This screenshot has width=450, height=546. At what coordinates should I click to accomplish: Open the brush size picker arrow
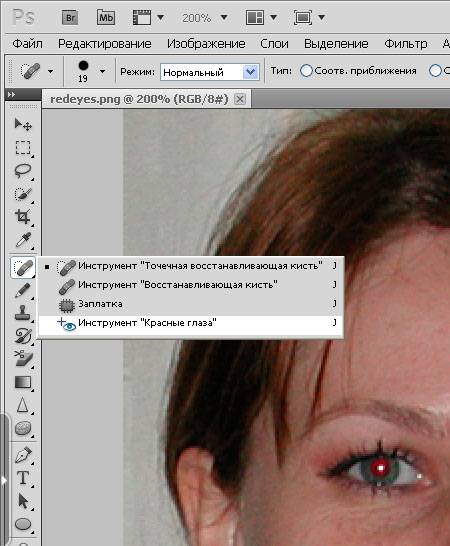(102, 71)
